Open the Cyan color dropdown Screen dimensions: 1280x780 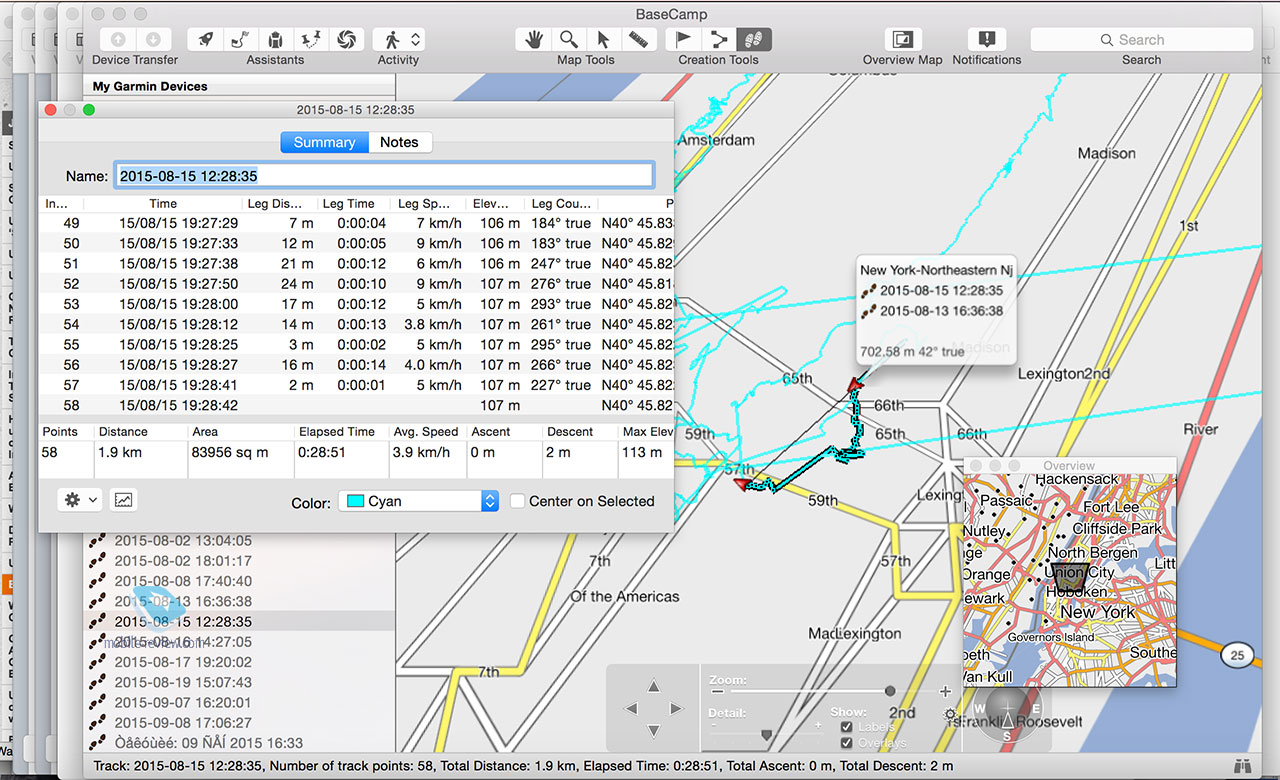pos(418,501)
